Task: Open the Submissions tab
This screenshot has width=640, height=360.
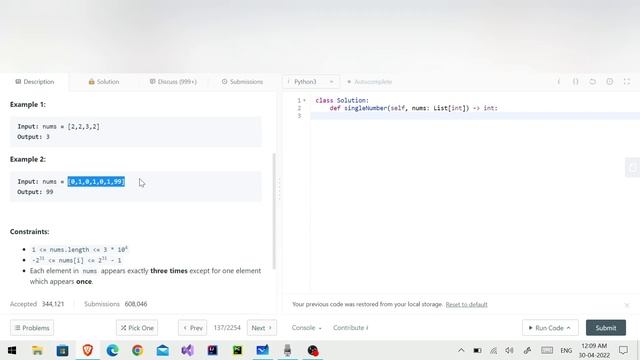Action: click(x=242, y=82)
